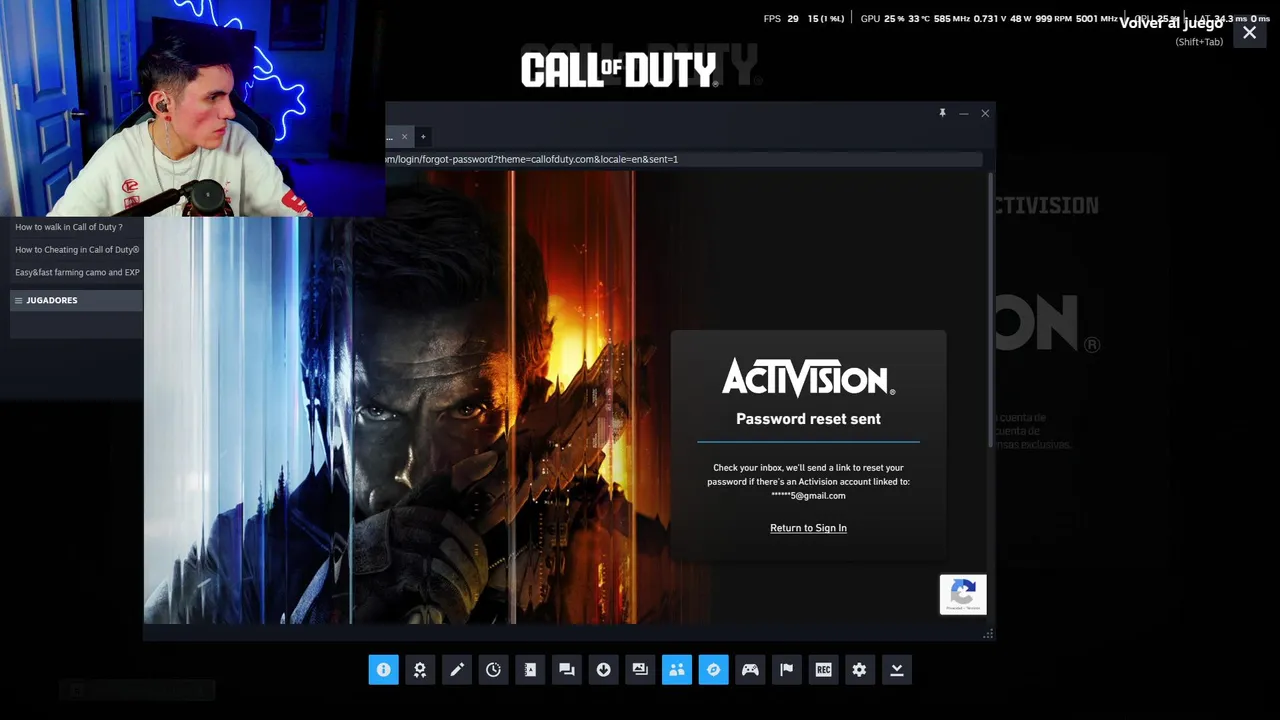Open the guides book icon
The height and width of the screenshot is (720, 1280).
point(530,670)
